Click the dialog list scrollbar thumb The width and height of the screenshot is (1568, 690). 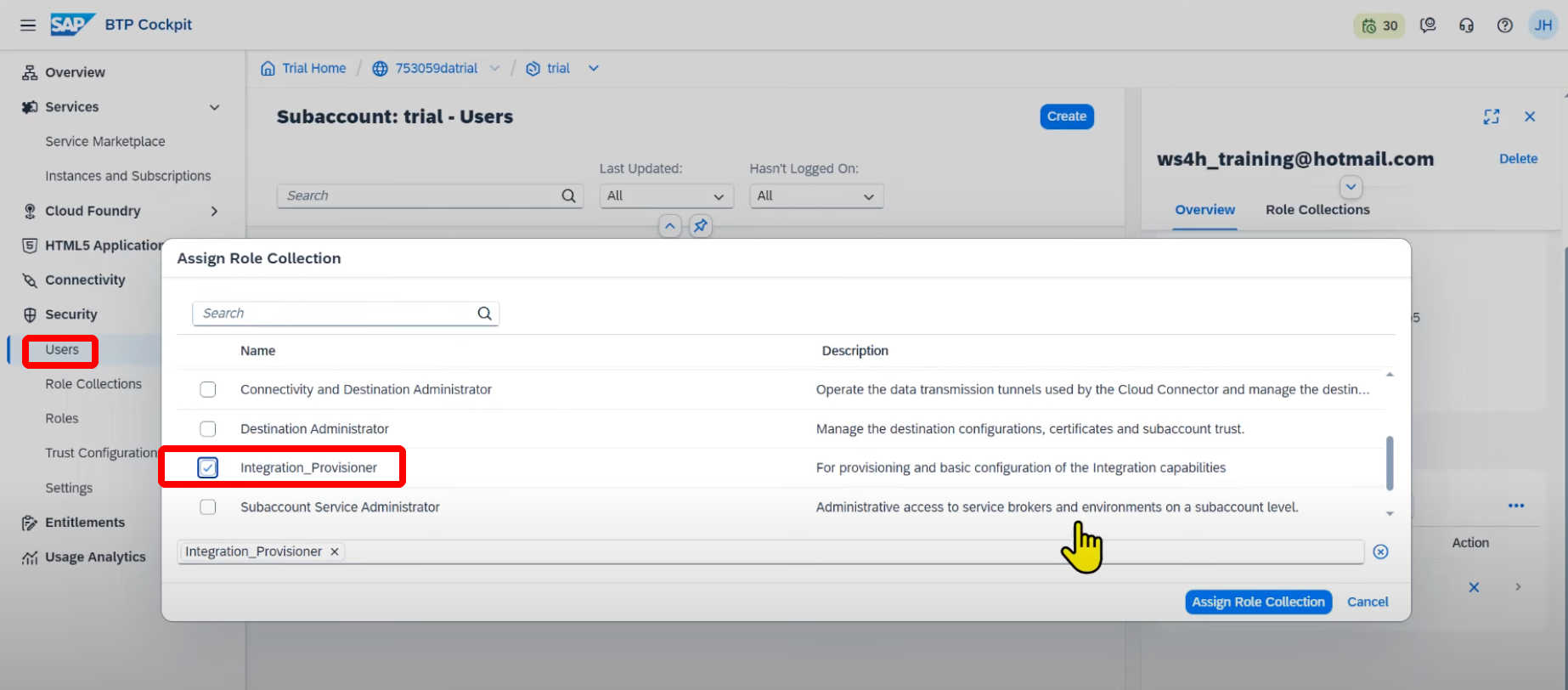1390,463
